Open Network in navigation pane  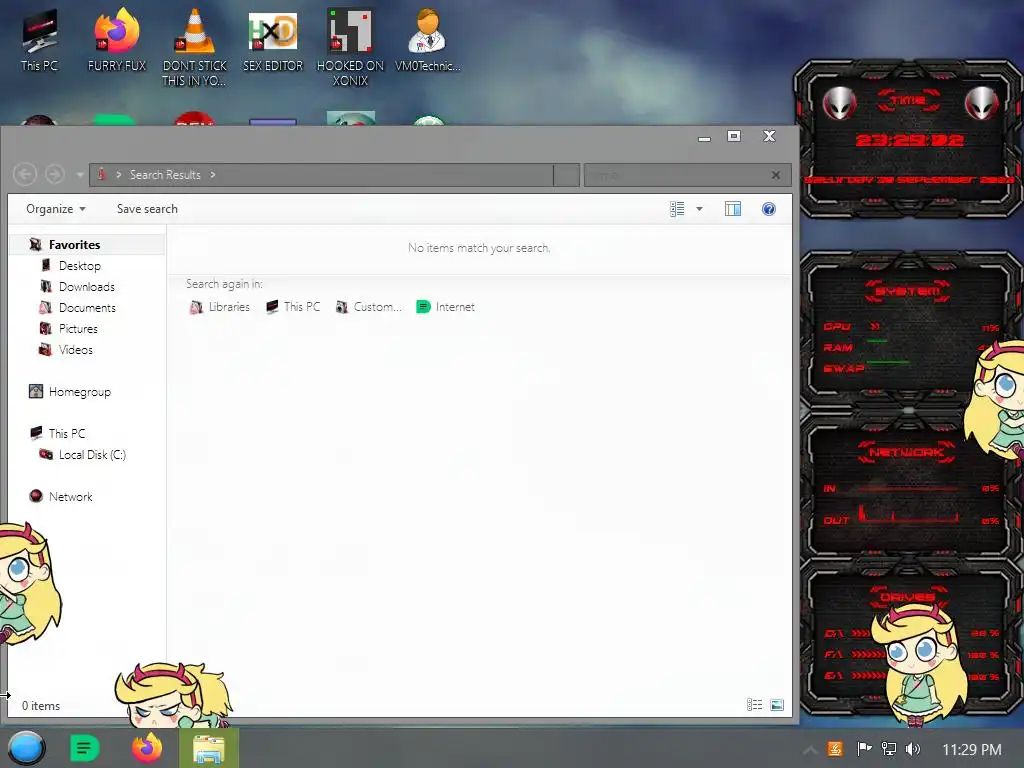(x=70, y=496)
